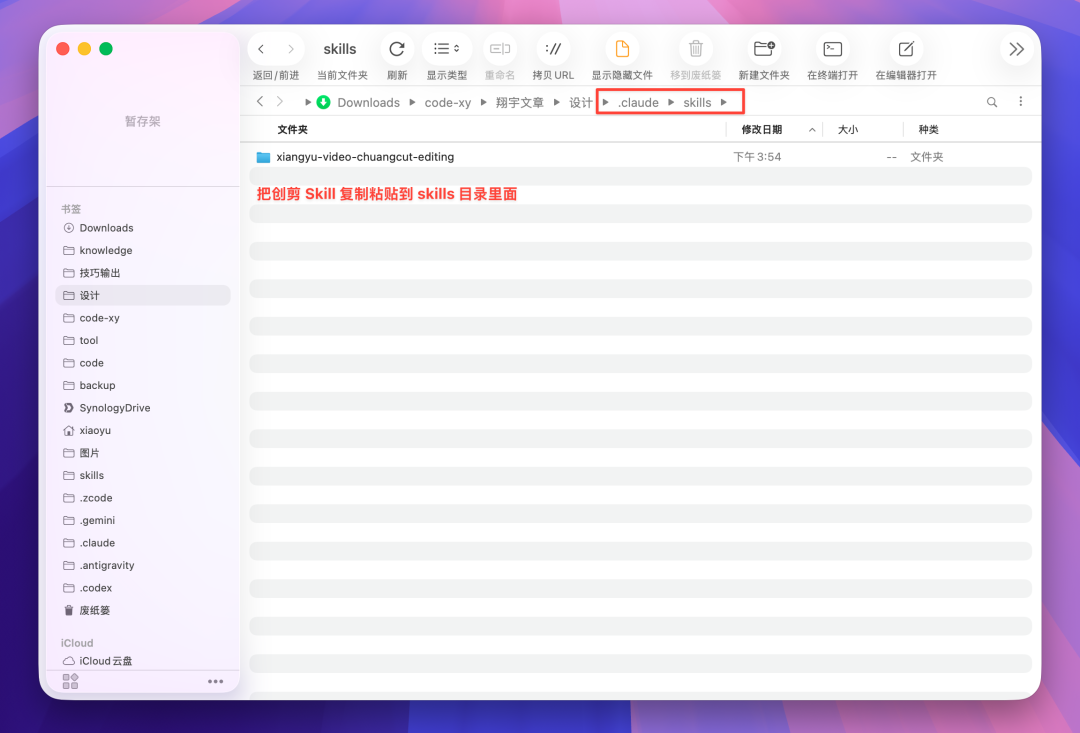The width and height of the screenshot is (1080, 733).
Task: Click the green zoom window button
Action: pos(106,49)
